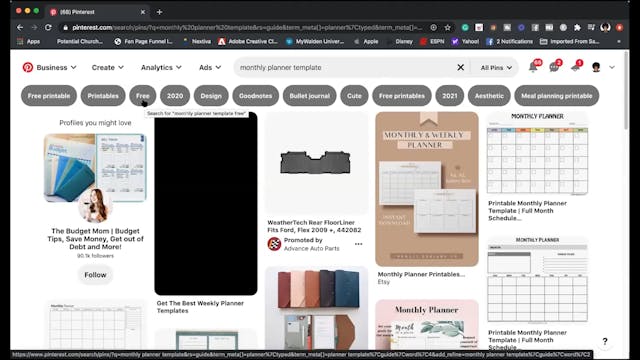Expand the Analytics dropdown menu
Viewport: 640px width, 360px height.
point(161,67)
